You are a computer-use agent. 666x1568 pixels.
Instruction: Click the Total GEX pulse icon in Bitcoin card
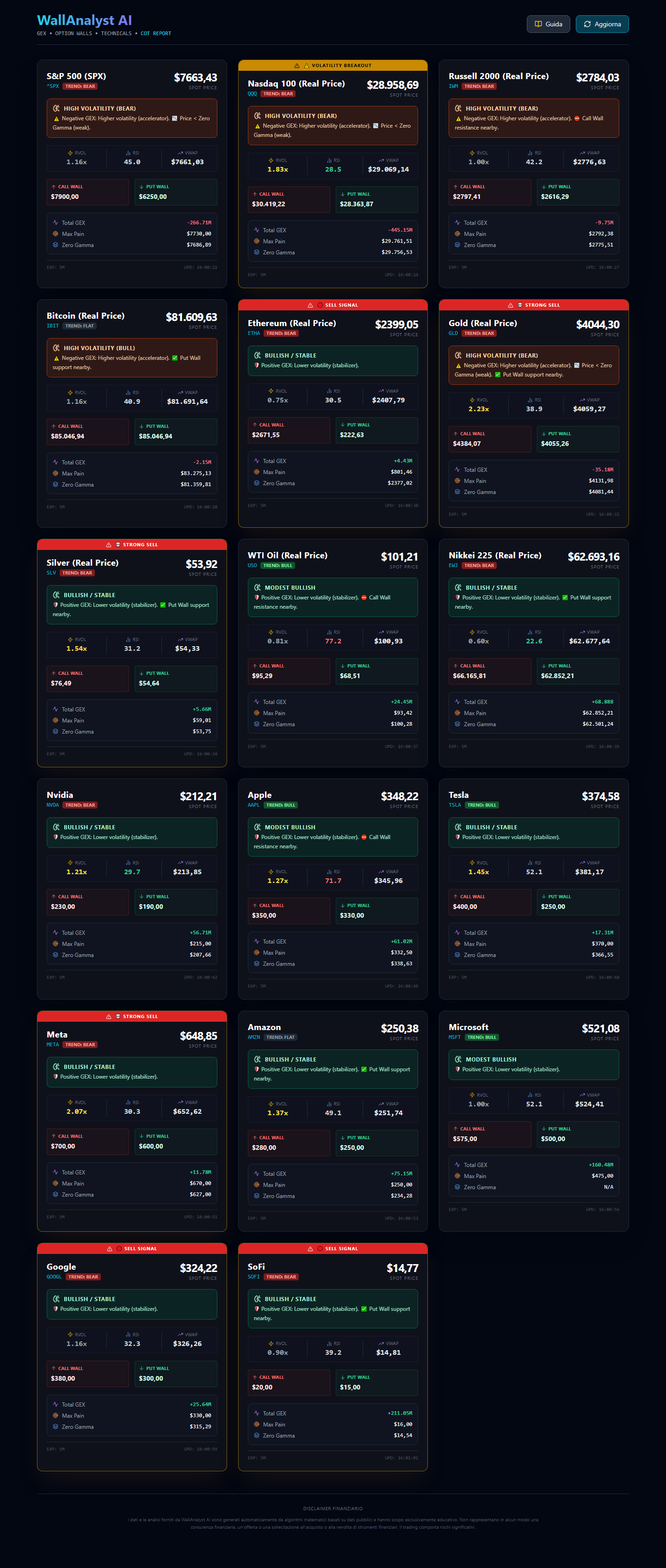55,462
